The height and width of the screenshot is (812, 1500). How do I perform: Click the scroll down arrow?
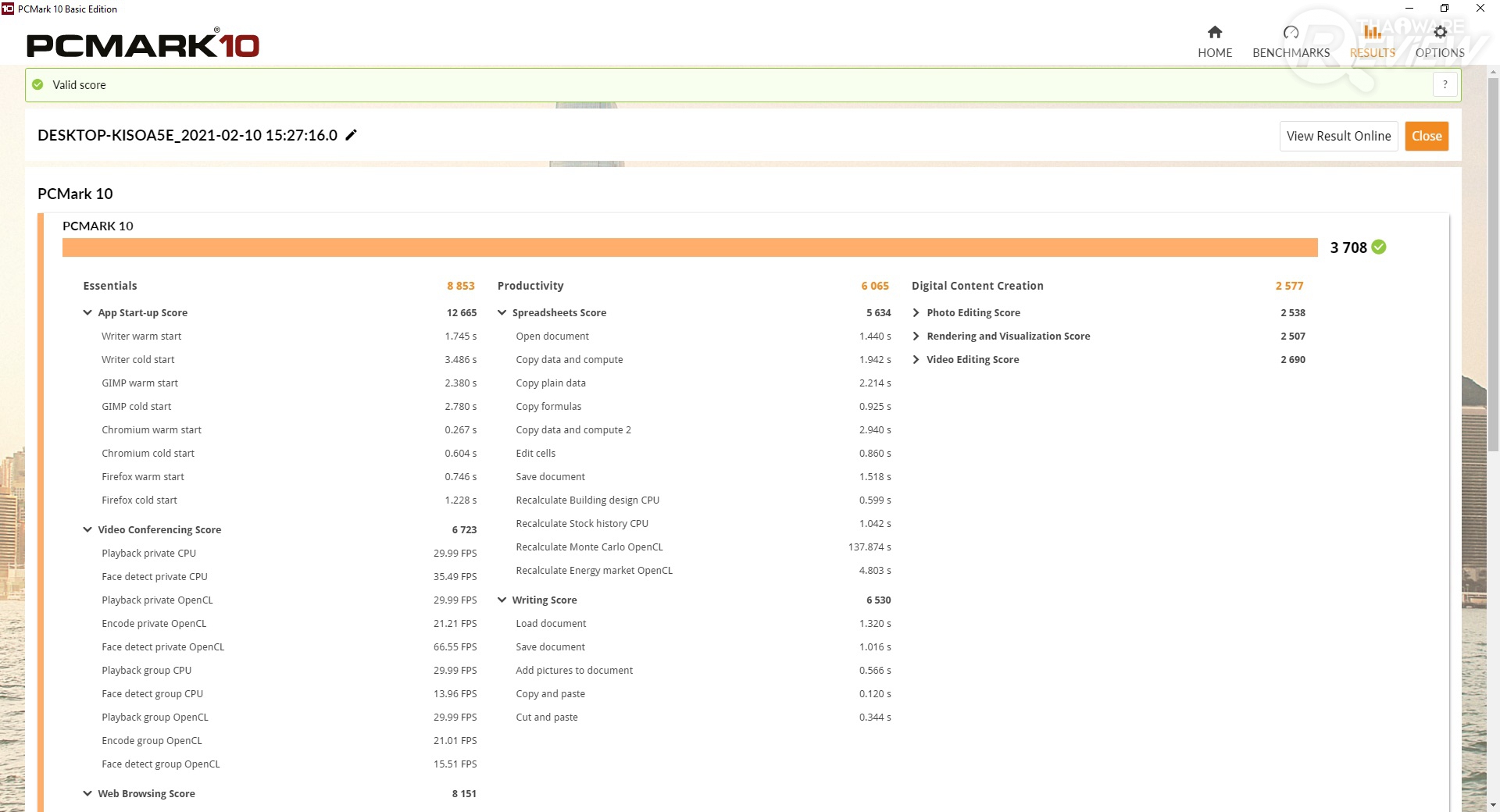[x=1493, y=804]
